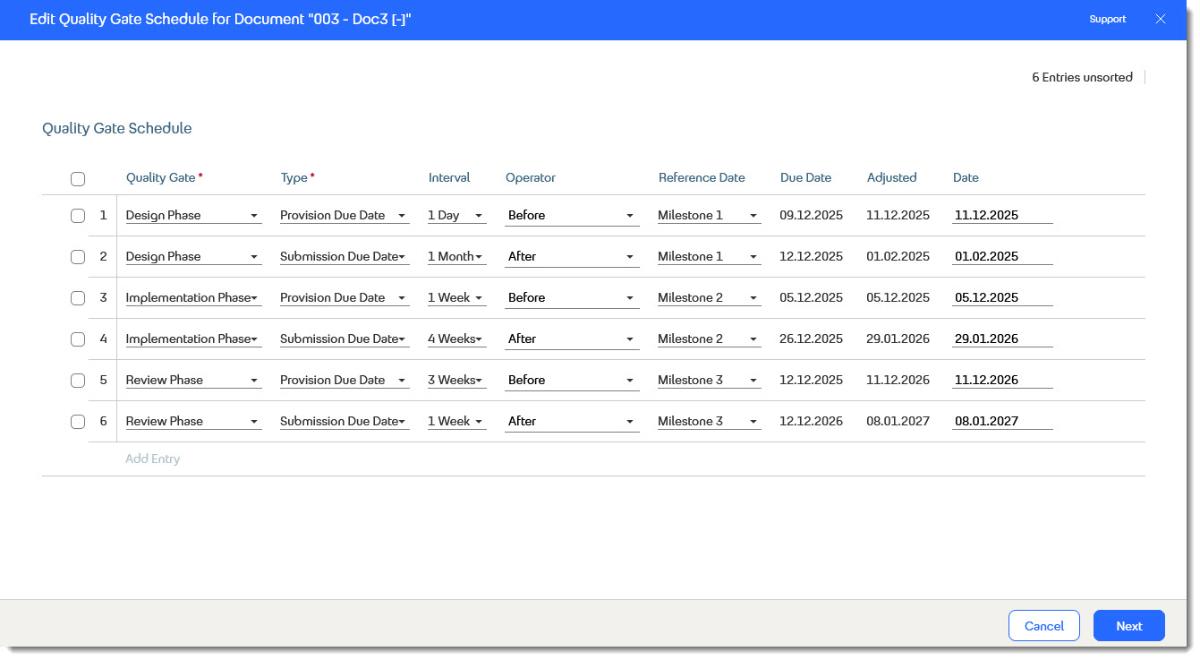
Task: Edit the Date field showing 01.02.2025
Action: tap(1003, 256)
